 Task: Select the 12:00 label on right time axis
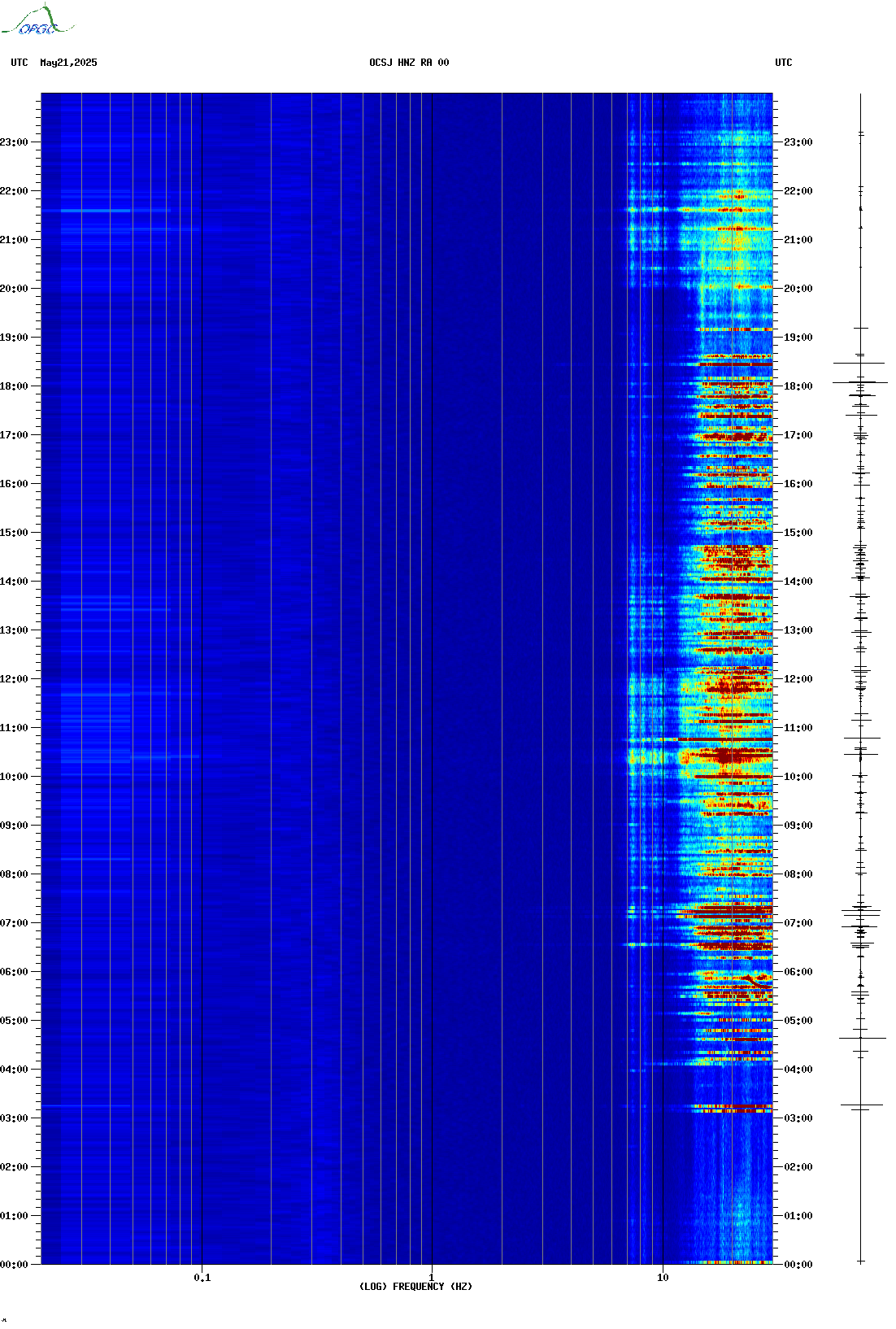click(798, 679)
